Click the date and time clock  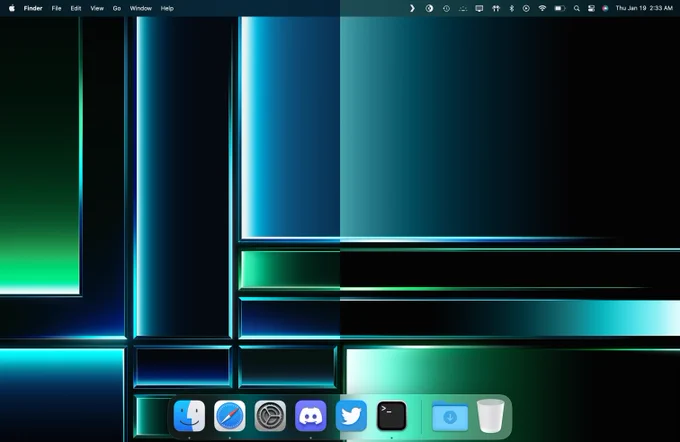(x=644, y=8)
